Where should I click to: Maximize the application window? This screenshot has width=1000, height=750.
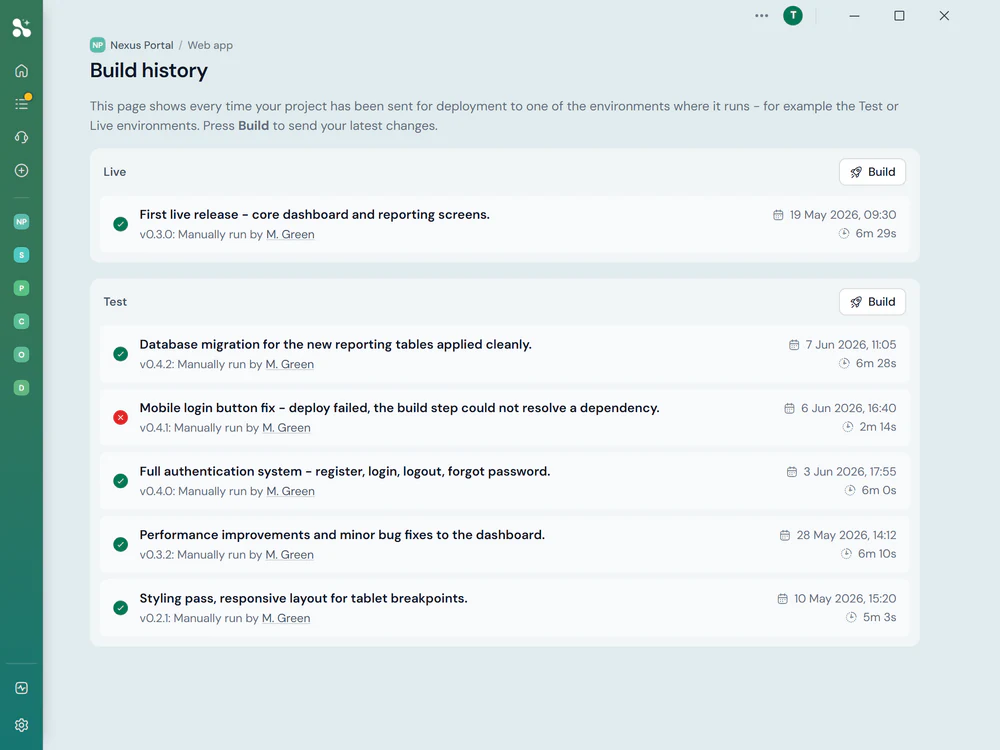[x=899, y=15]
